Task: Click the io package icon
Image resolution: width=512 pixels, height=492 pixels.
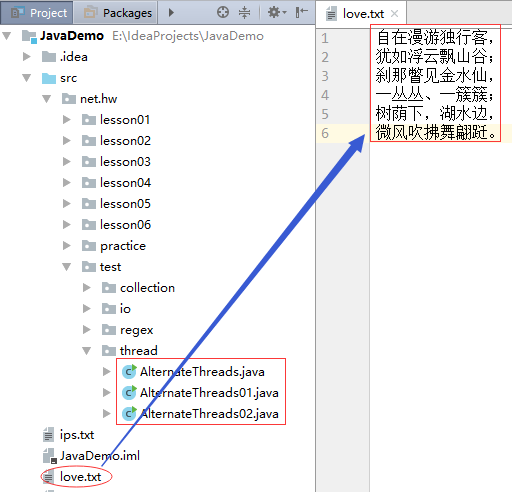Action: [109, 309]
